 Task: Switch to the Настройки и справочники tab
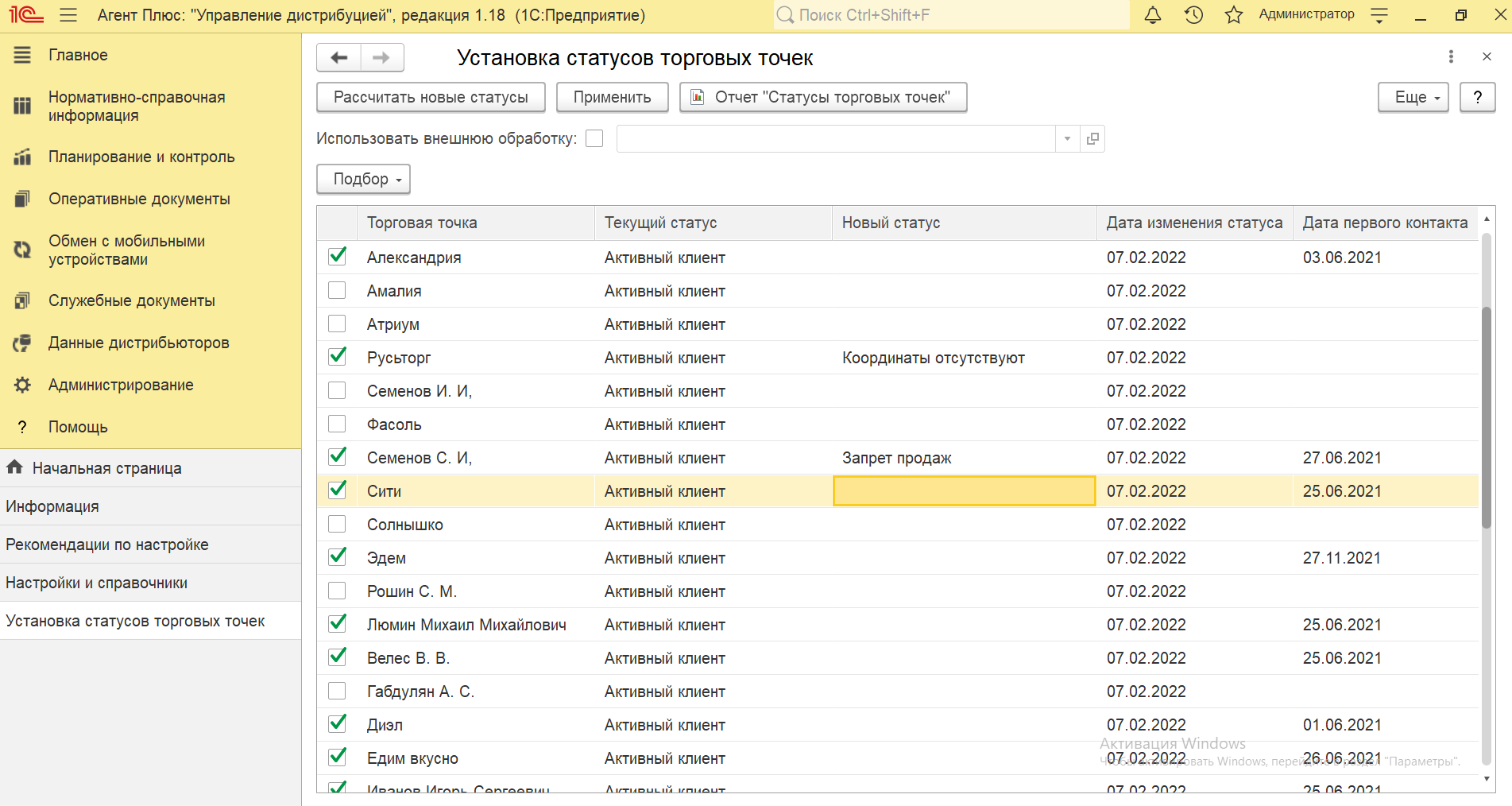pos(97,583)
